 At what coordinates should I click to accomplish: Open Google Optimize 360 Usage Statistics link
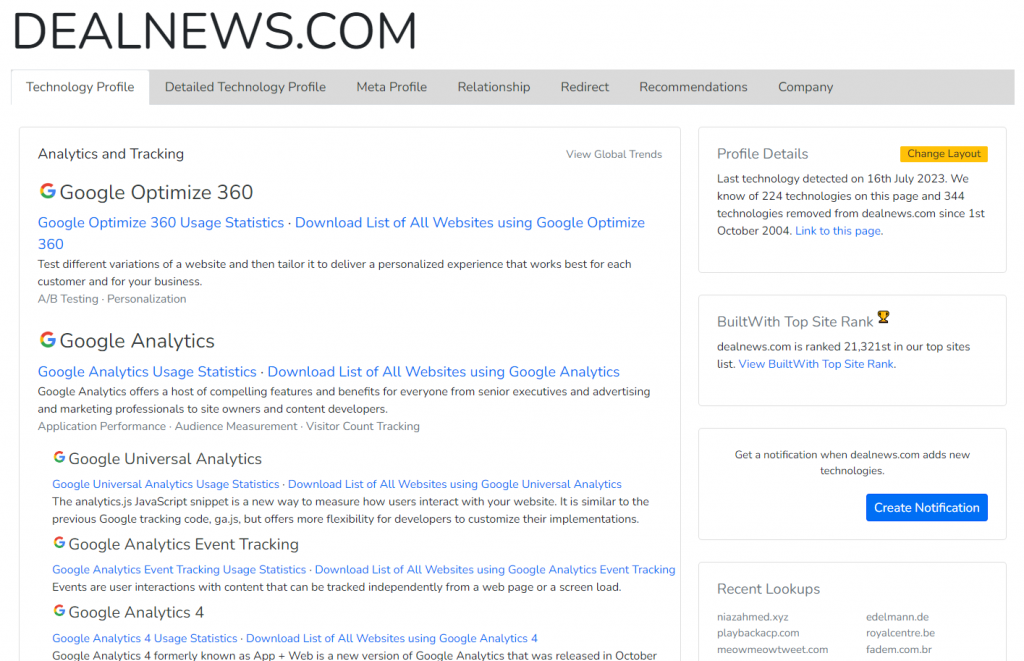[x=161, y=223]
